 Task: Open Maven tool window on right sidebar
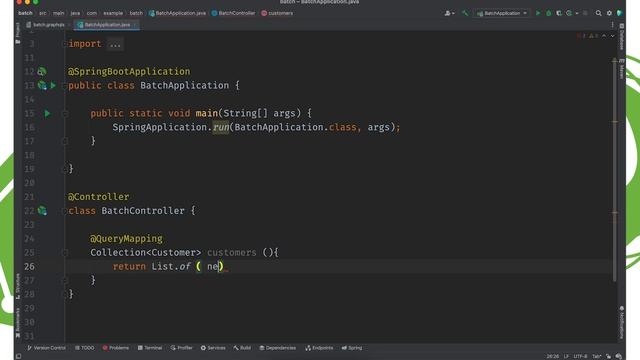coord(622,69)
